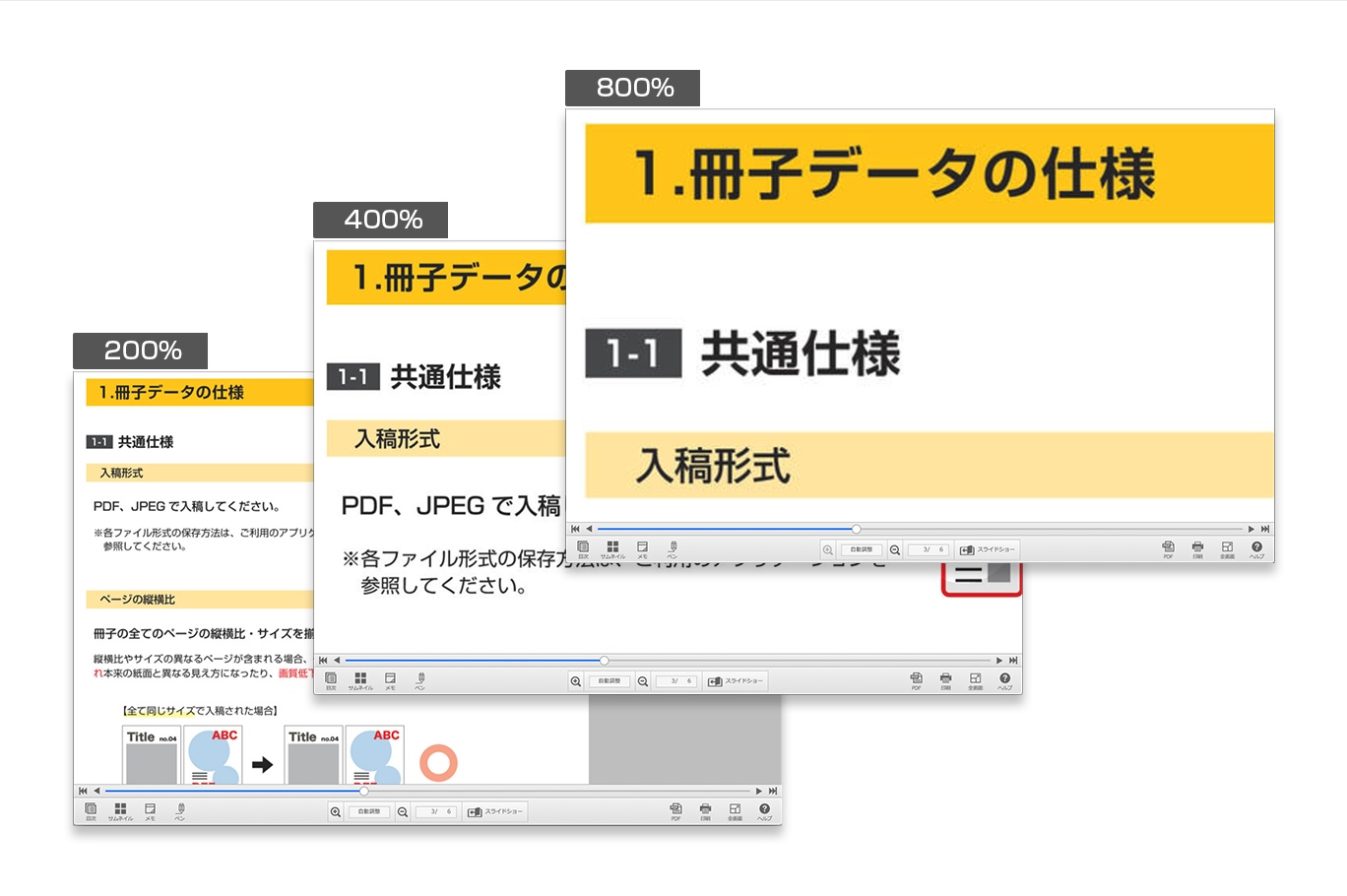The height and width of the screenshot is (896, 1347).
Task: Toggle the table of contents in the 400% viewer
Action: coord(331,679)
